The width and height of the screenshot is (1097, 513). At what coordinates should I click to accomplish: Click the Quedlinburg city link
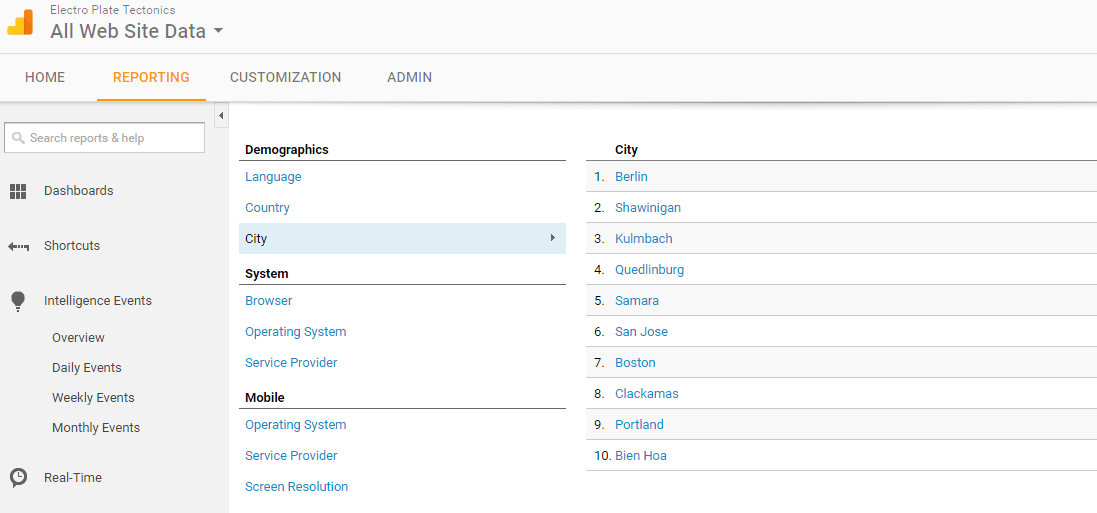click(649, 270)
